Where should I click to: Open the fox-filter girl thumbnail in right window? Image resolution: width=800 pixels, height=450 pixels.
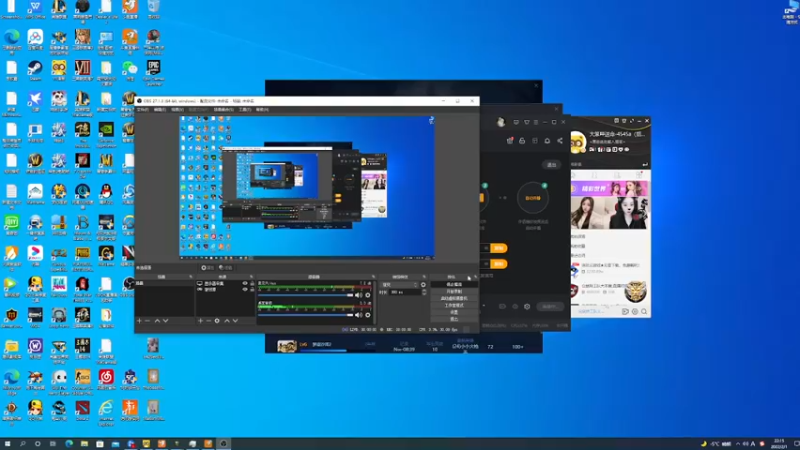pyautogui.click(x=629, y=213)
